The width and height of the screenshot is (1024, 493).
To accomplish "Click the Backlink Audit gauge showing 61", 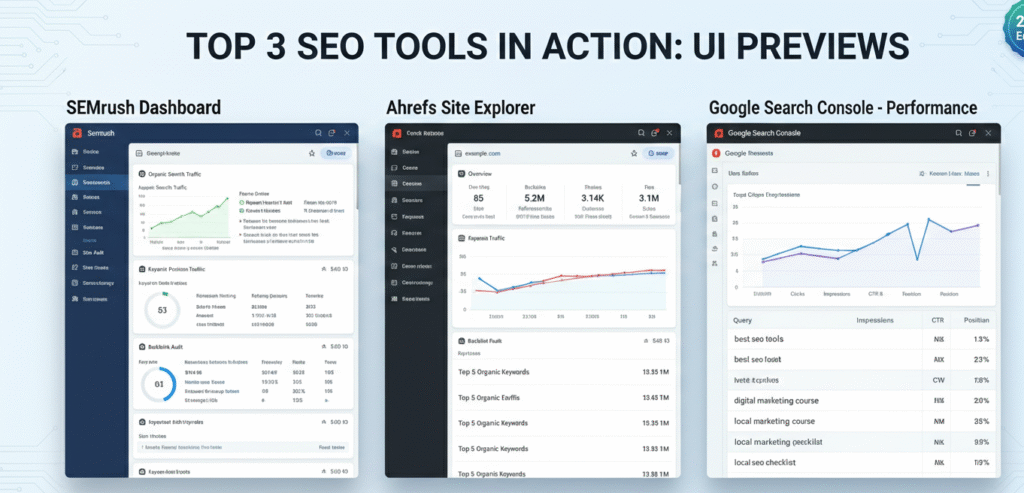I will 159,384.
